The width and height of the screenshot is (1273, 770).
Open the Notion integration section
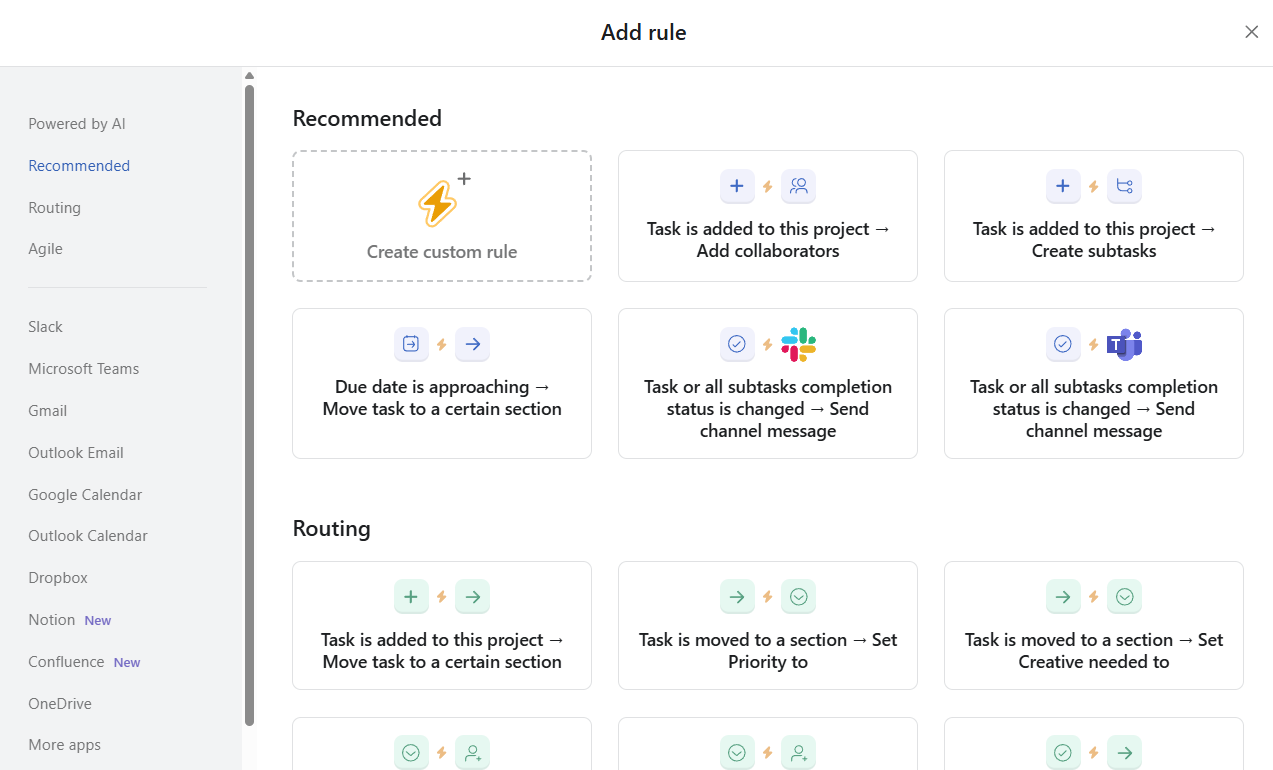pos(51,619)
